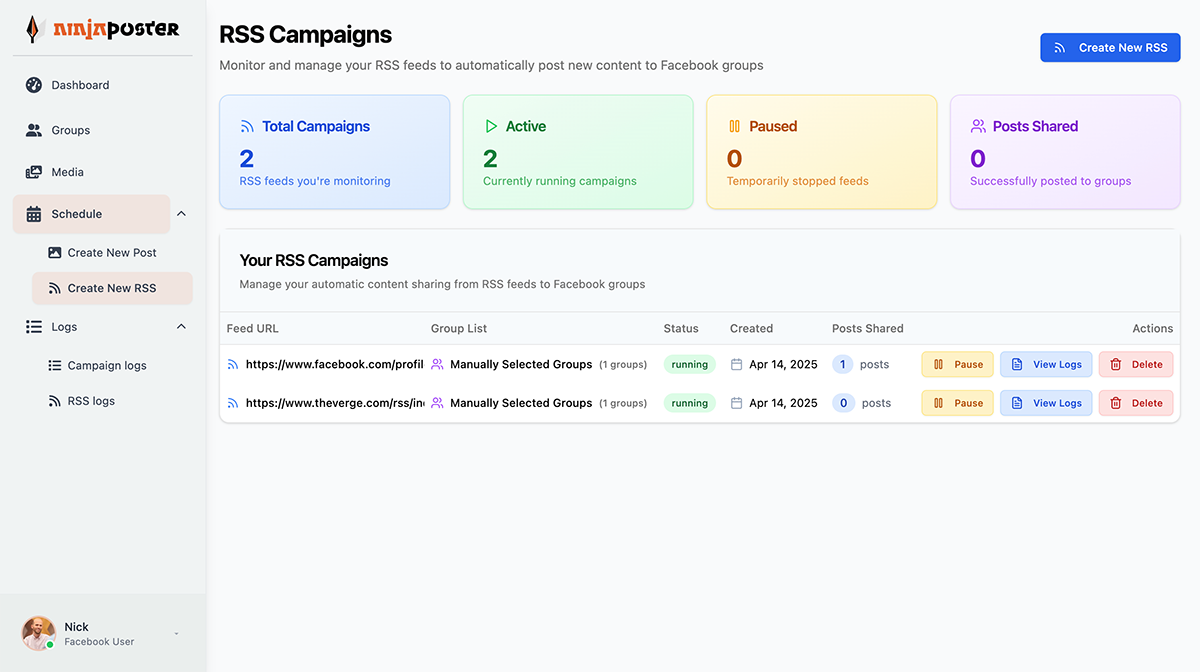Click the Total Campaigns RSS icon
Image resolution: width=1200 pixels, height=672 pixels.
247,127
